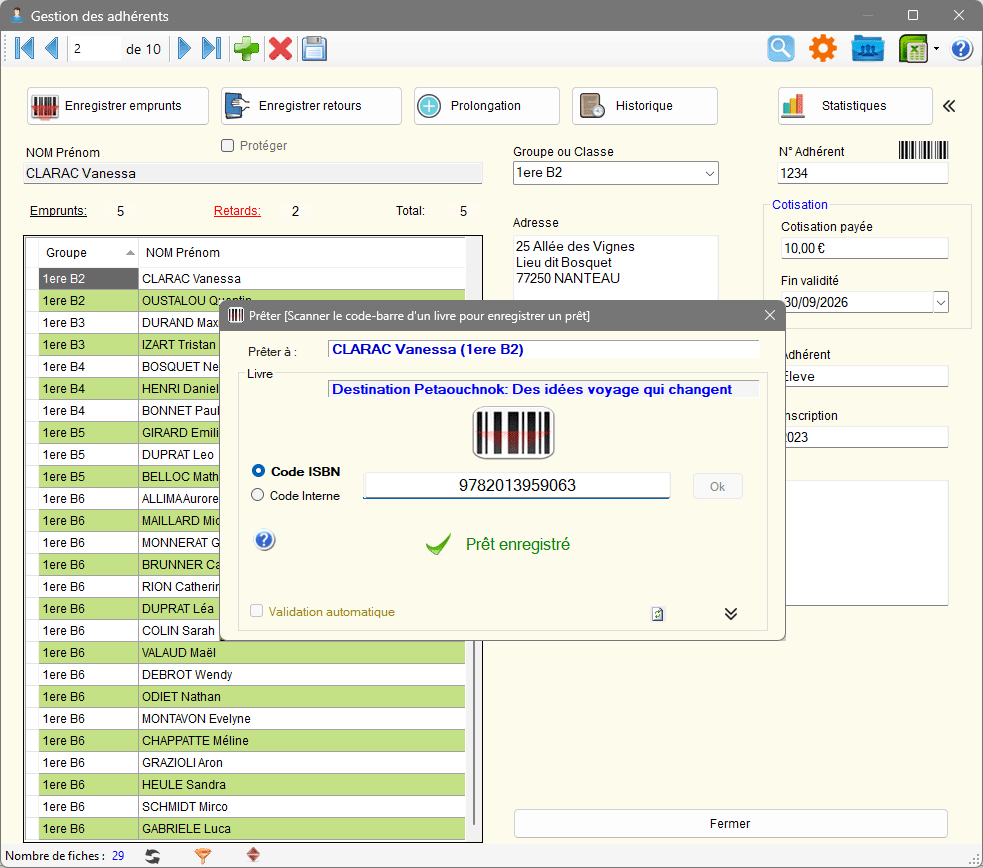
Task: Click the Emprunts link
Action: point(58,211)
